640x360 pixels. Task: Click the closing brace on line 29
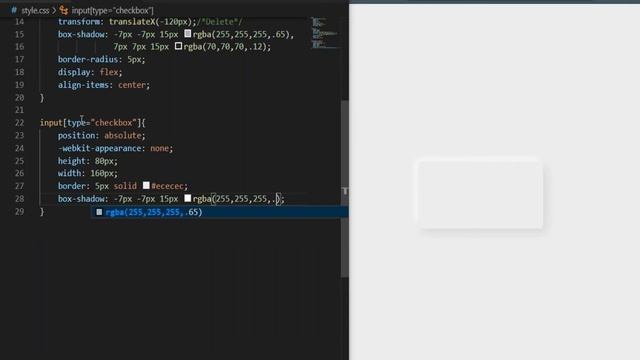click(42, 211)
